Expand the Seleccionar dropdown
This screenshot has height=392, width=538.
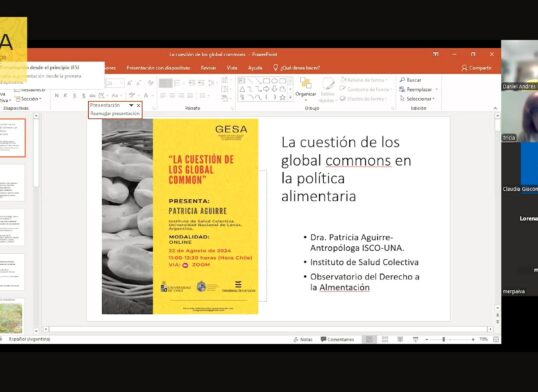tap(417, 99)
